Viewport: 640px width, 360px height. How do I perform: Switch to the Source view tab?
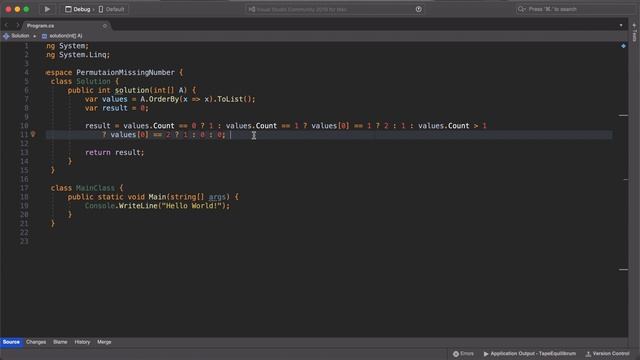11,342
